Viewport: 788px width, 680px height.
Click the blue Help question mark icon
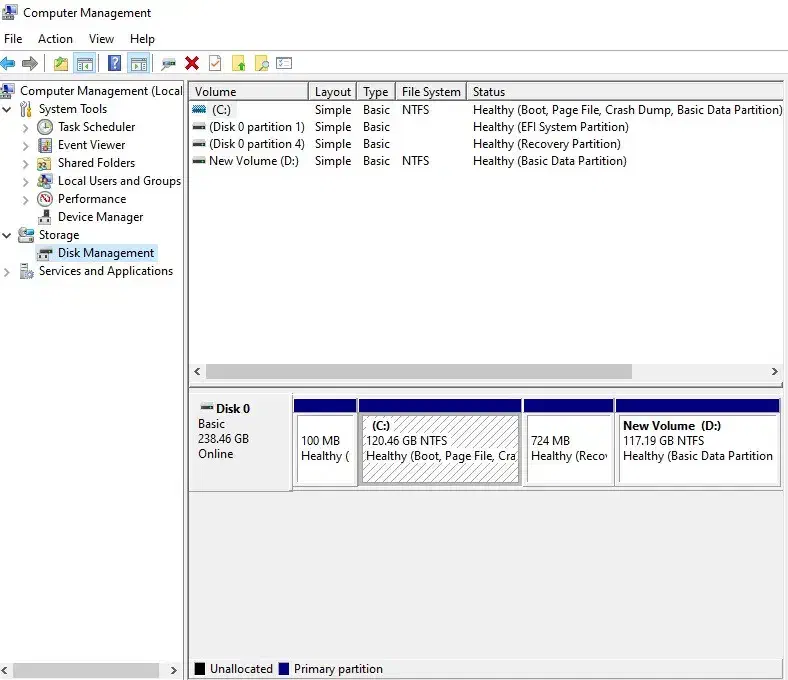[x=114, y=63]
